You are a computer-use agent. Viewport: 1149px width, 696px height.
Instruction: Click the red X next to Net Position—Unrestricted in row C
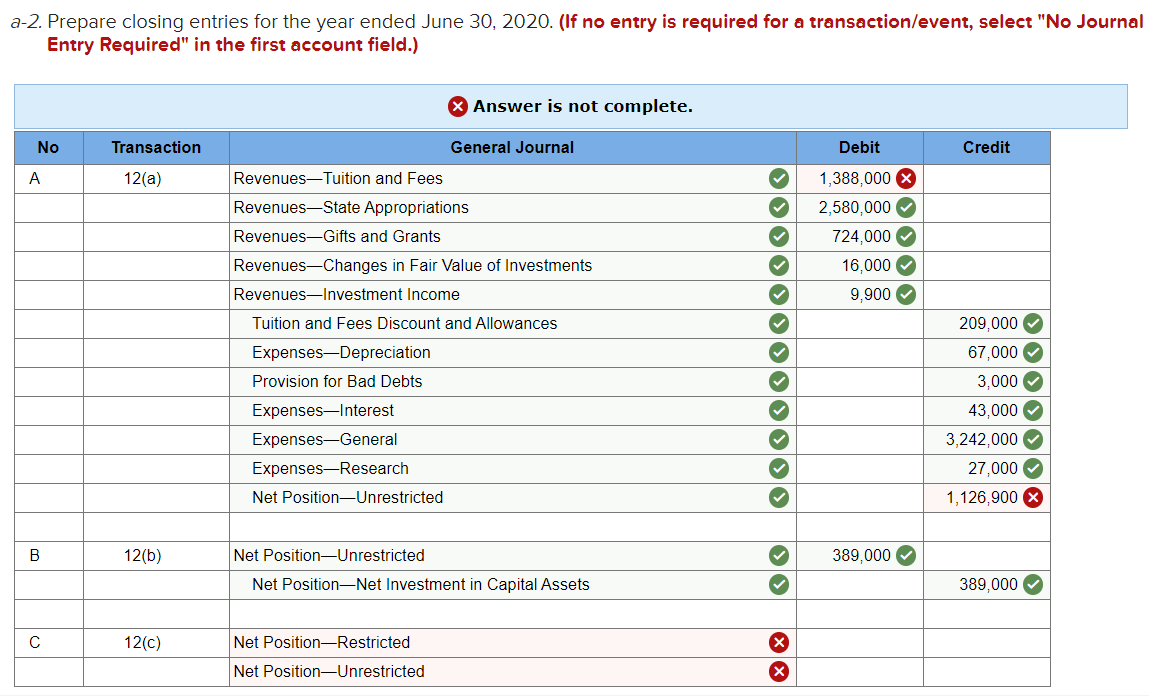click(x=779, y=671)
